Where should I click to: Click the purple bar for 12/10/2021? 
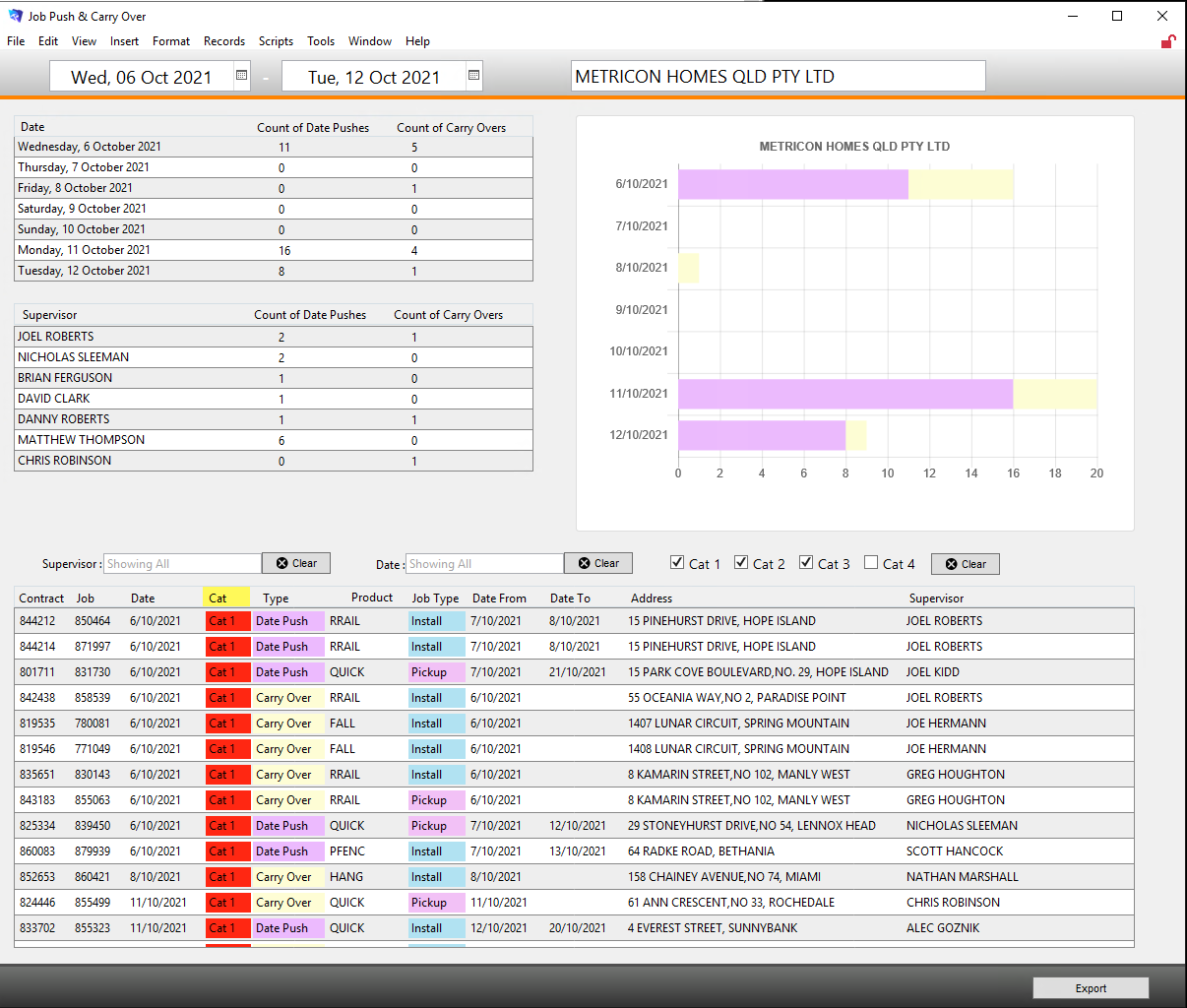pos(762,435)
